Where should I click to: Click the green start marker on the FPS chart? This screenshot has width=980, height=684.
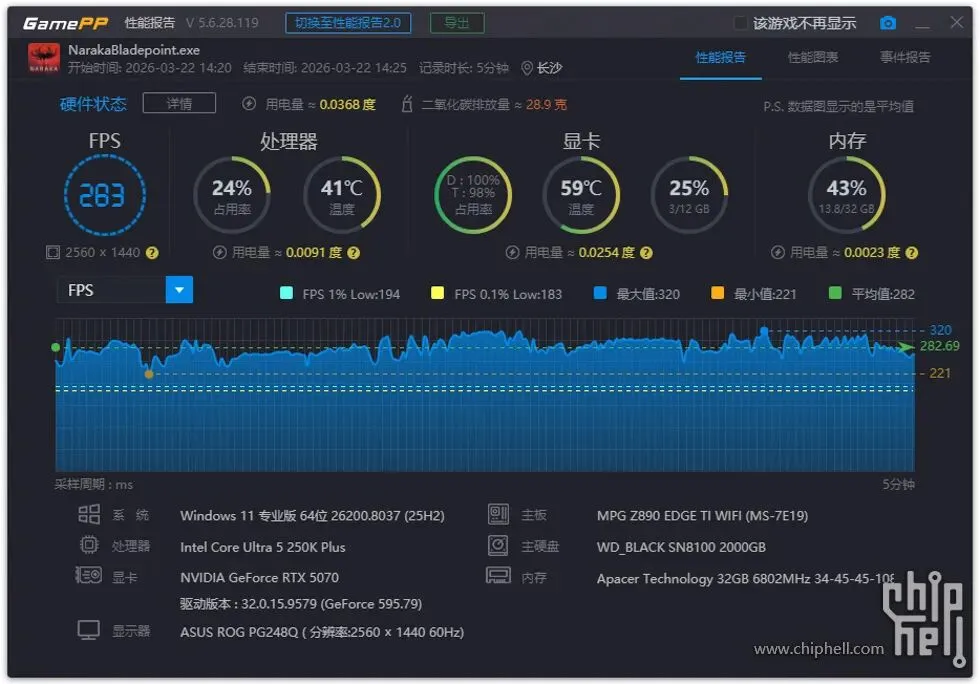tap(56, 347)
